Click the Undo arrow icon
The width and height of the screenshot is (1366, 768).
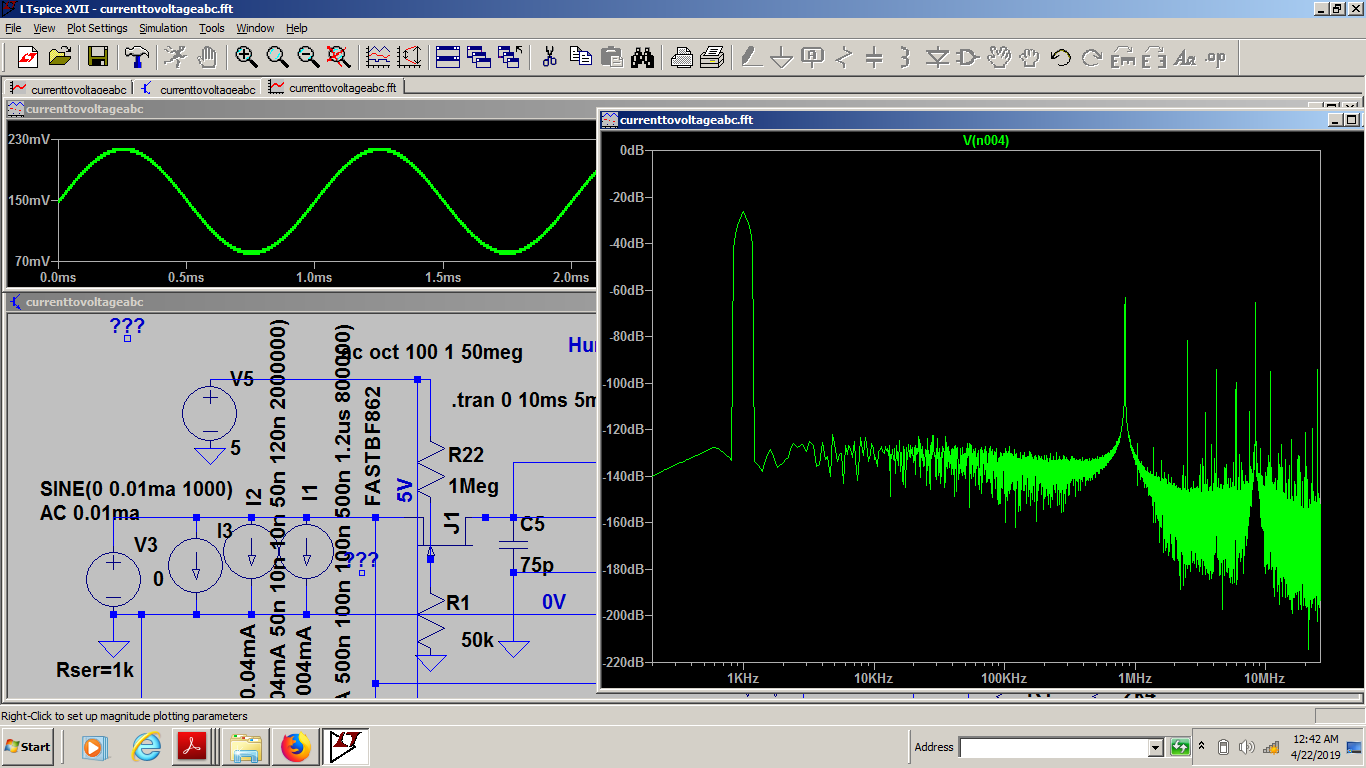click(1061, 57)
